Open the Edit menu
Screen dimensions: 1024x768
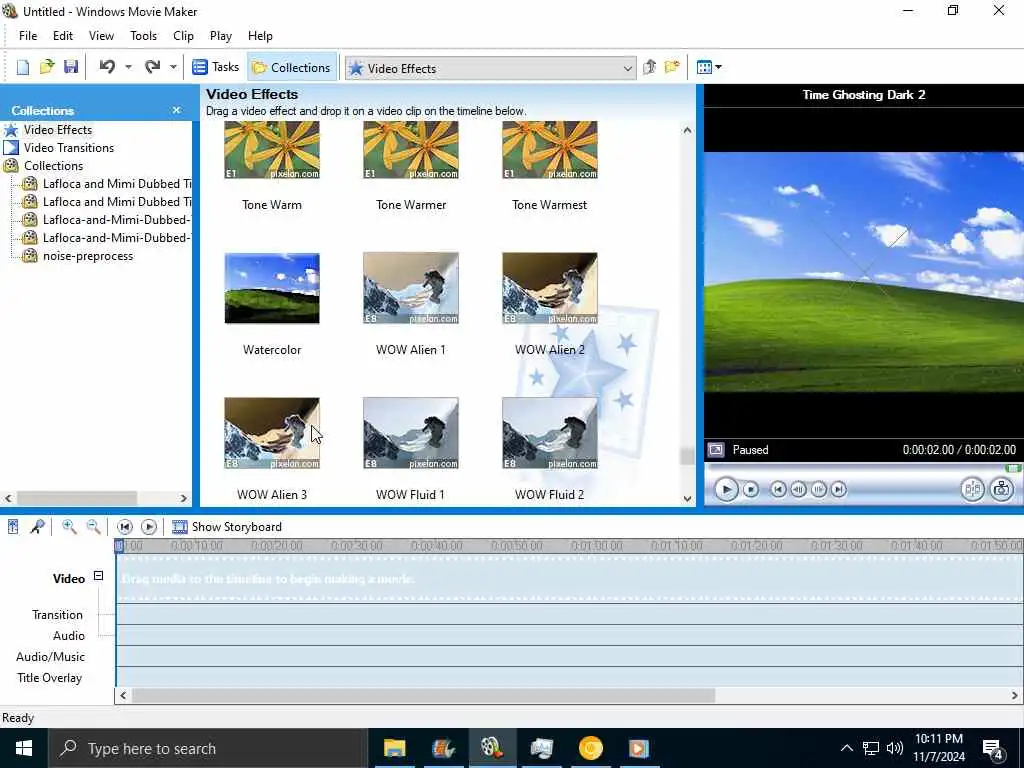coord(63,36)
